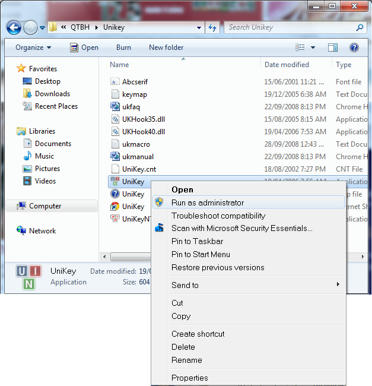The height and width of the screenshot is (386, 372).
Task: Select the ukmacro file icon
Action: (115, 144)
